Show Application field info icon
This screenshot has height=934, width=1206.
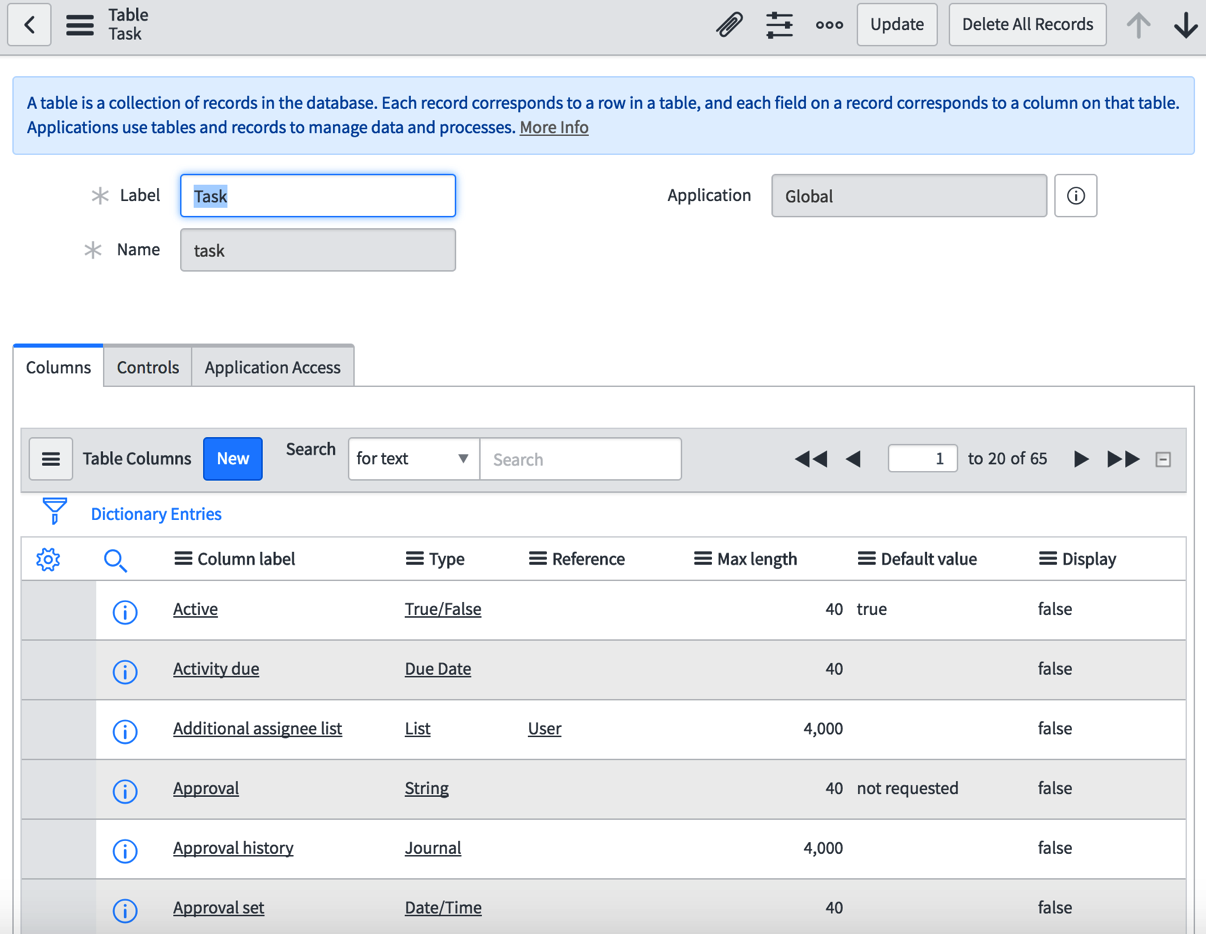(x=1076, y=196)
